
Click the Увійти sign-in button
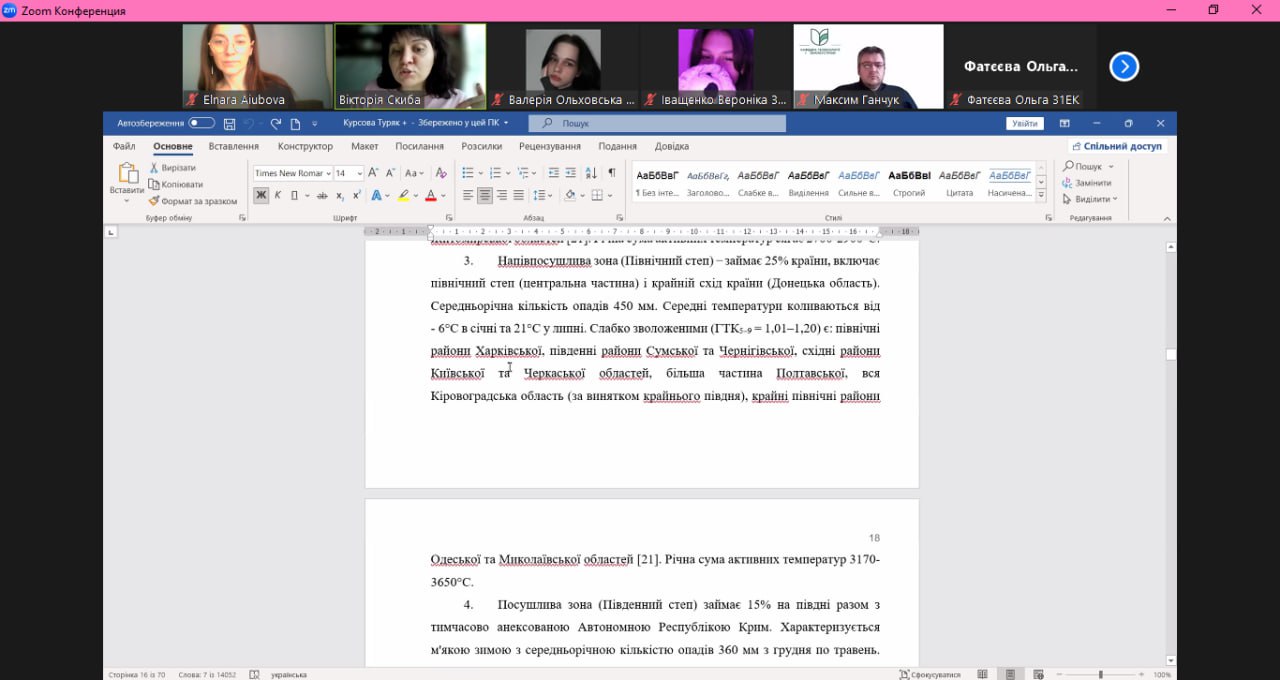[1024, 124]
